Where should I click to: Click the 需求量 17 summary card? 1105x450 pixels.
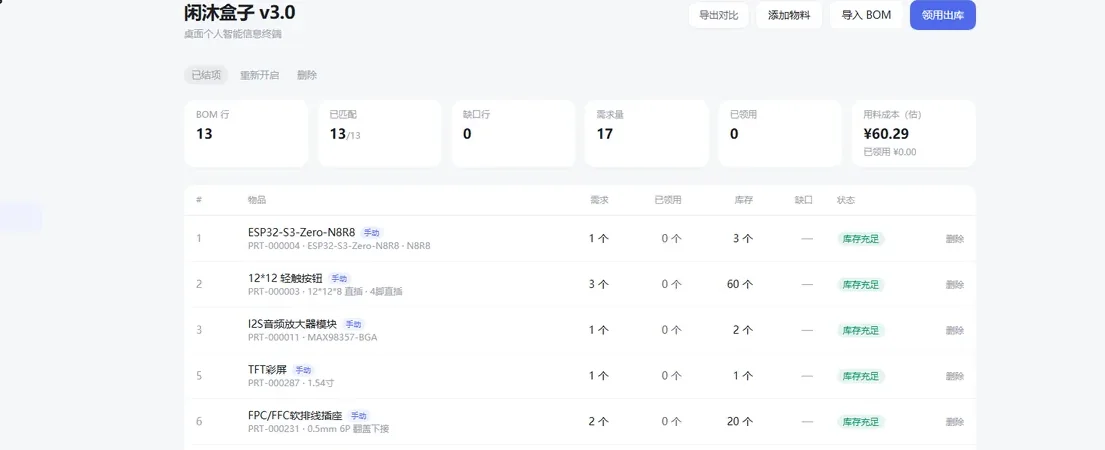(646, 133)
